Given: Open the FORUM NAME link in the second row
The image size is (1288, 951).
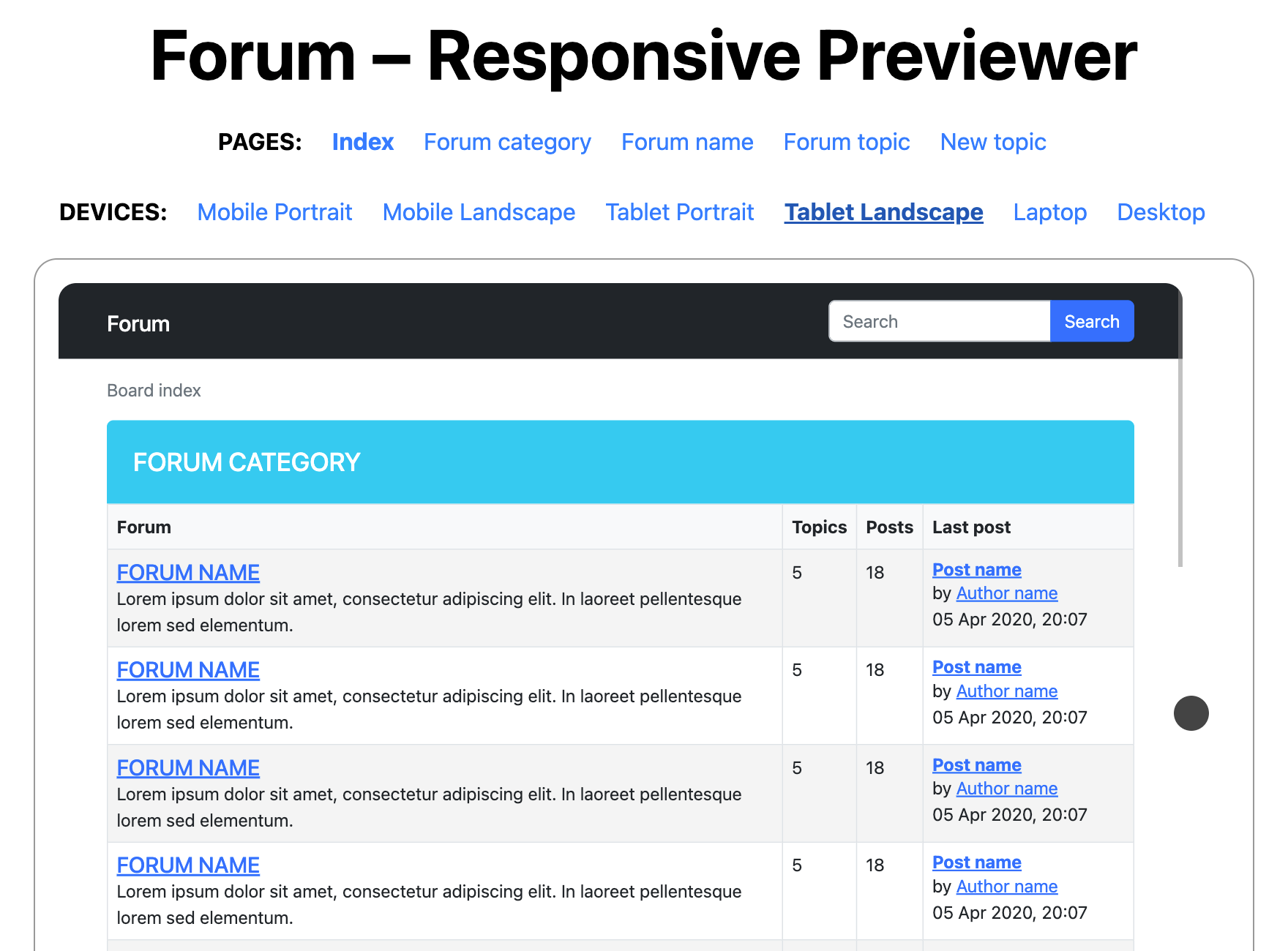Looking at the screenshot, I should [188, 670].
